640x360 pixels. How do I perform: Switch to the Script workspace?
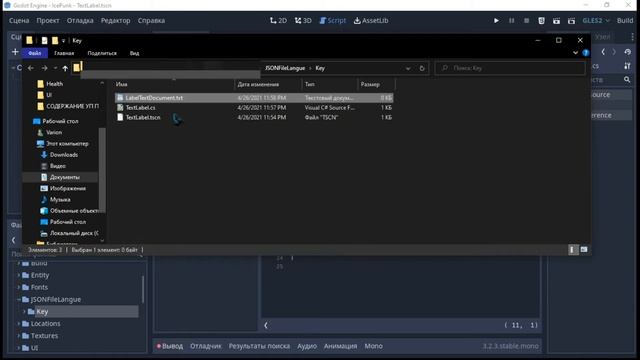pyautogui.click(x=332, y=20)
